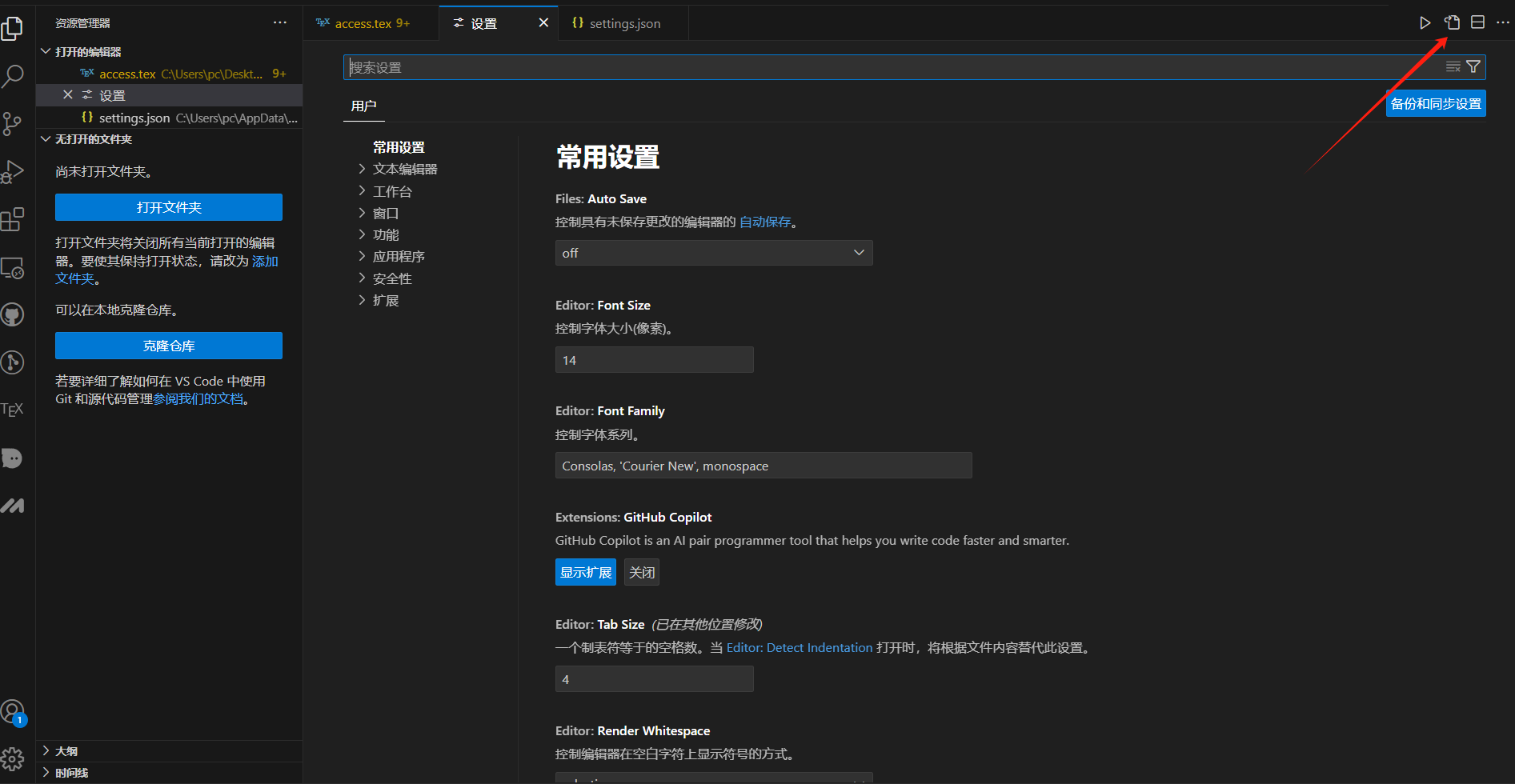Click the Editor Font Family input field
Screen dimensions: 1515x784
764,466
